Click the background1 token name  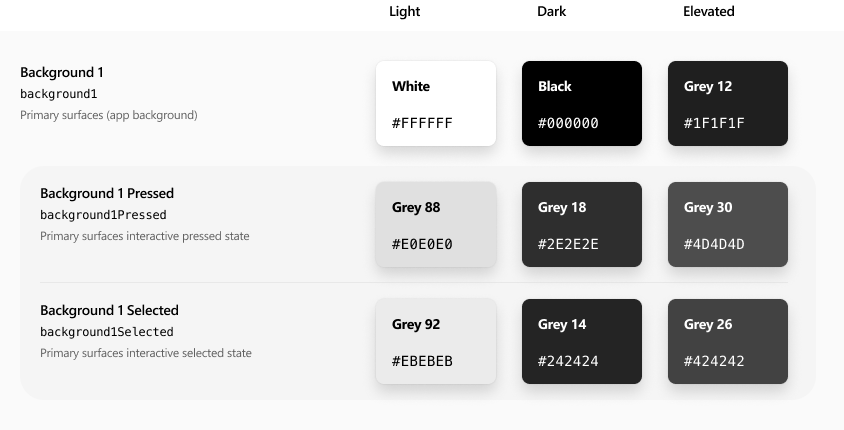pos(59,94)
